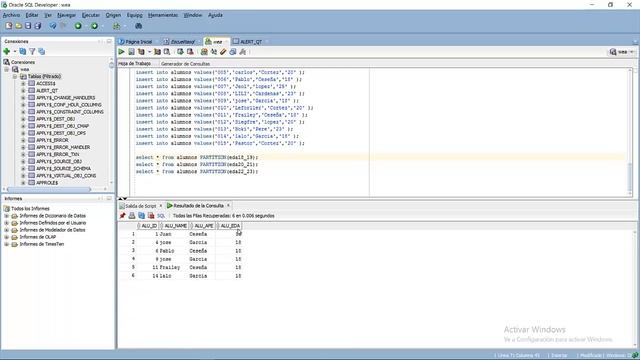Screen dimensions: 640x360
Task: Click the Rollback icon in worksheet toolbar
Action: pyautogui.click(x=190, y=52)
